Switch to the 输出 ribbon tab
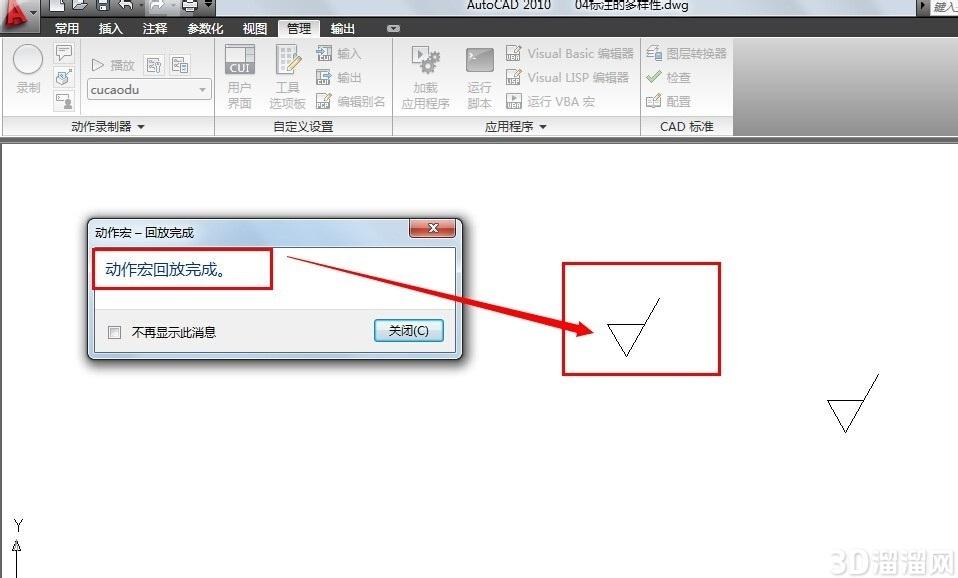The image size is (958, 578). [x=343, y=29]
